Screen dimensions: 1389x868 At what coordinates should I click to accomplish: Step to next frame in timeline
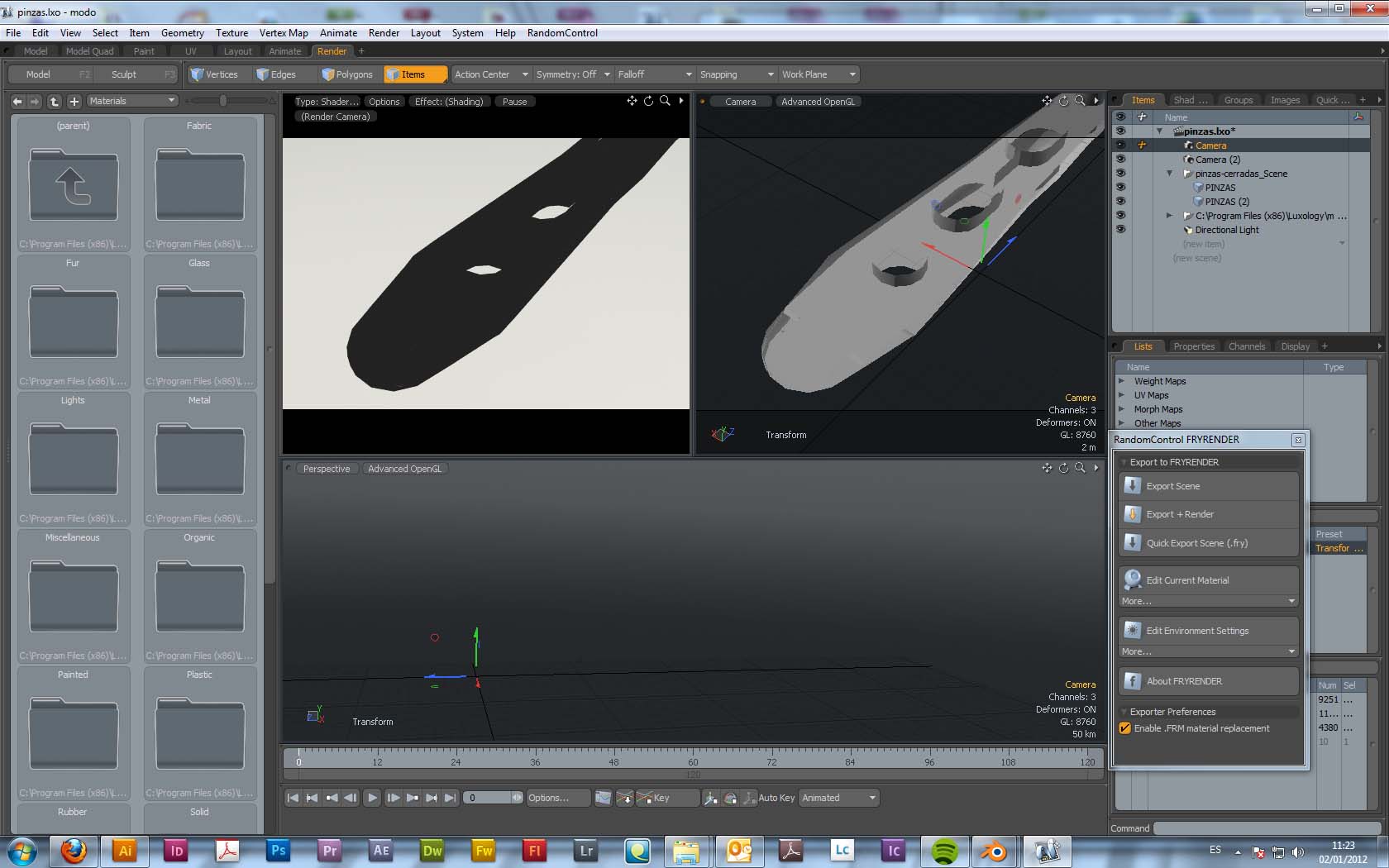coord(393,798)
